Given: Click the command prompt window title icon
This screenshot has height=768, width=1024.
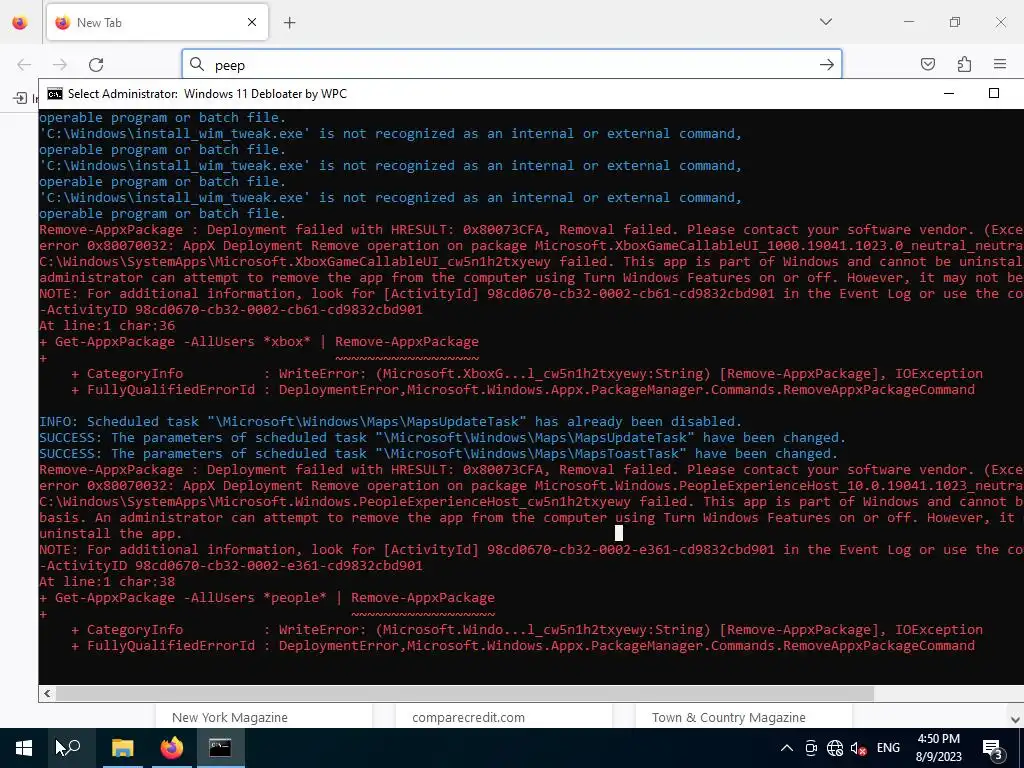Looking at the screenshot, I should pos(55,93).
